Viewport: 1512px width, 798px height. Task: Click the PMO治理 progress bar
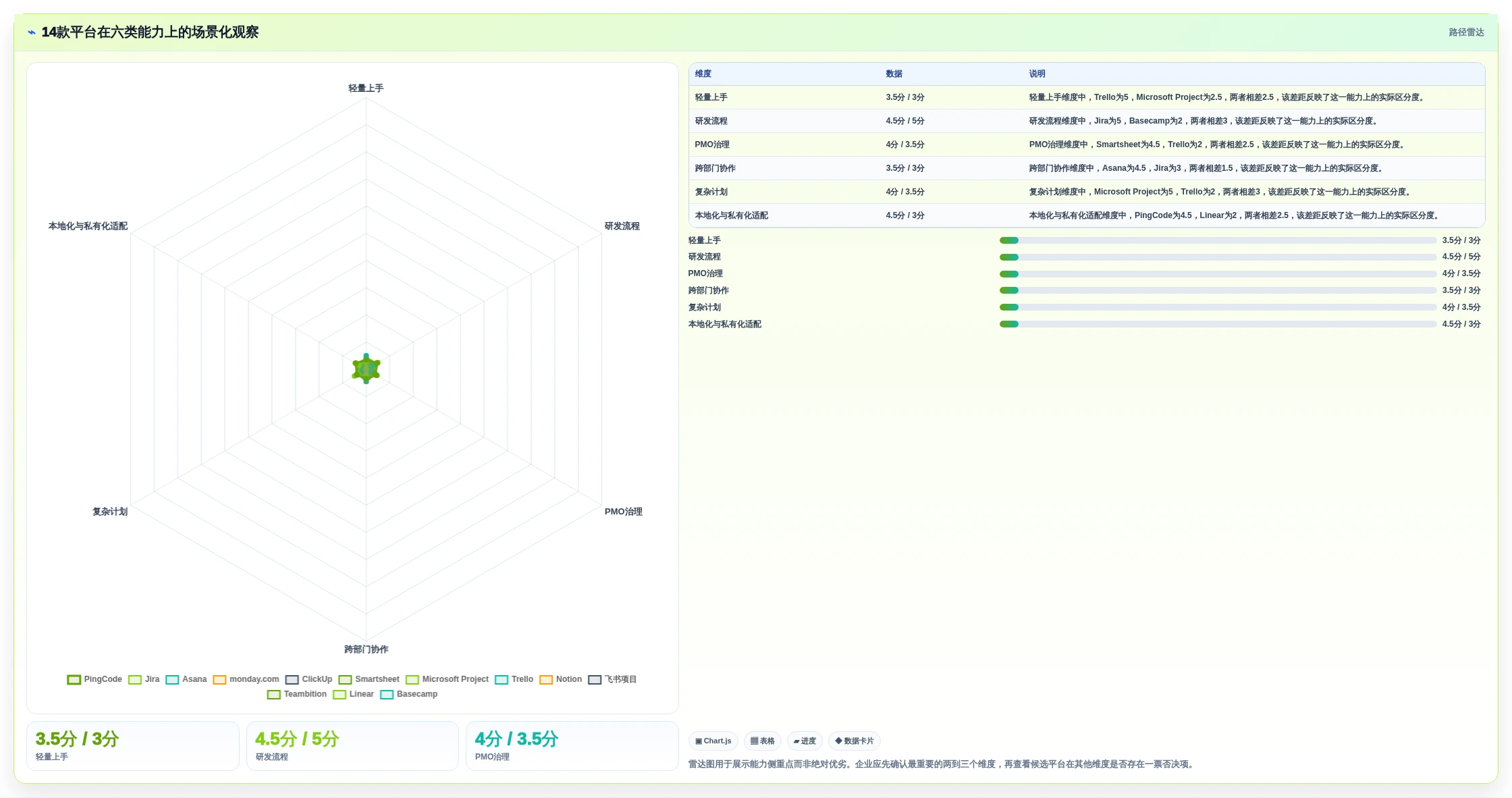point(1218,274)
